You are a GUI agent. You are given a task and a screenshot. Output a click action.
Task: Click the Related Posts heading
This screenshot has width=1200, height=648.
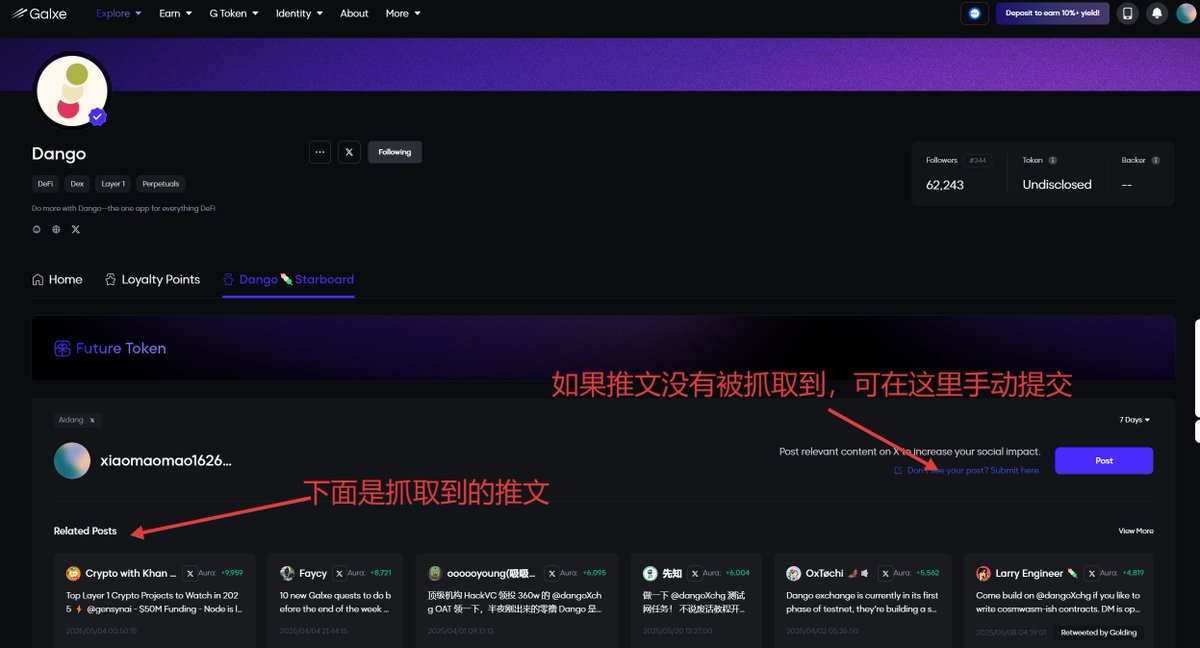pos(85,531)
